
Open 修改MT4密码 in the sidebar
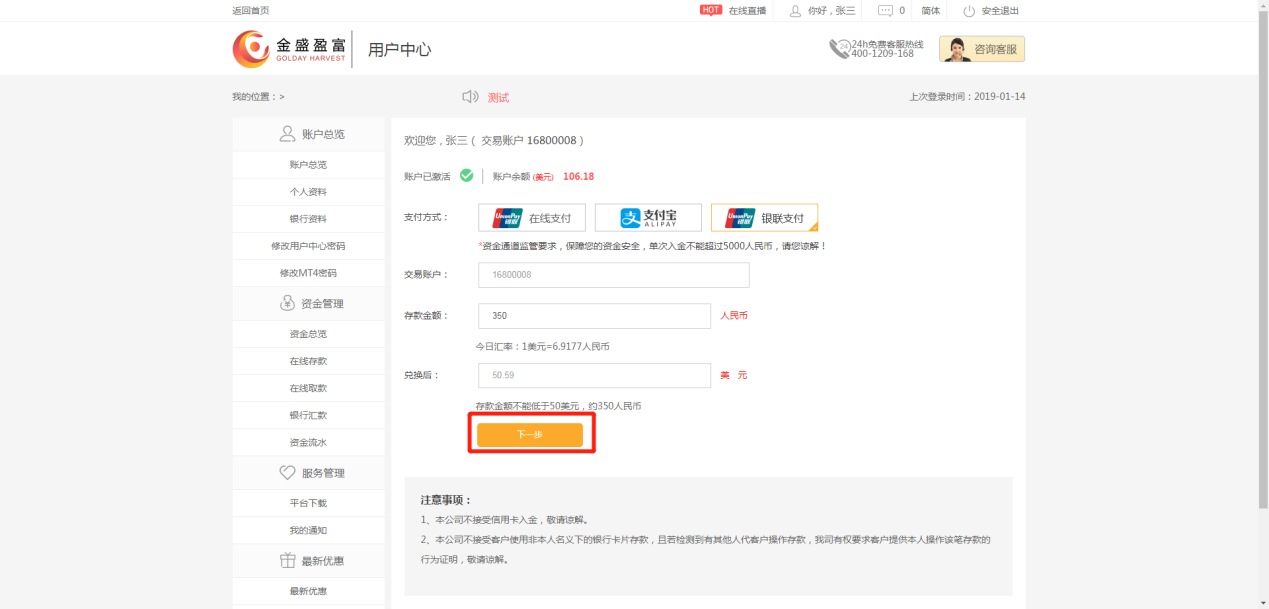click(x=308, y=273)
